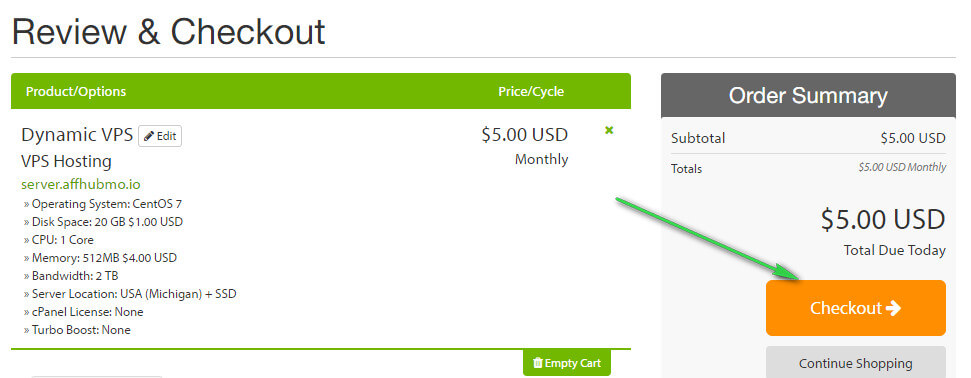Screen dimensions: 971x378
Task: Click the Totals row showing Monthly amount
Action: pos(808,168)
